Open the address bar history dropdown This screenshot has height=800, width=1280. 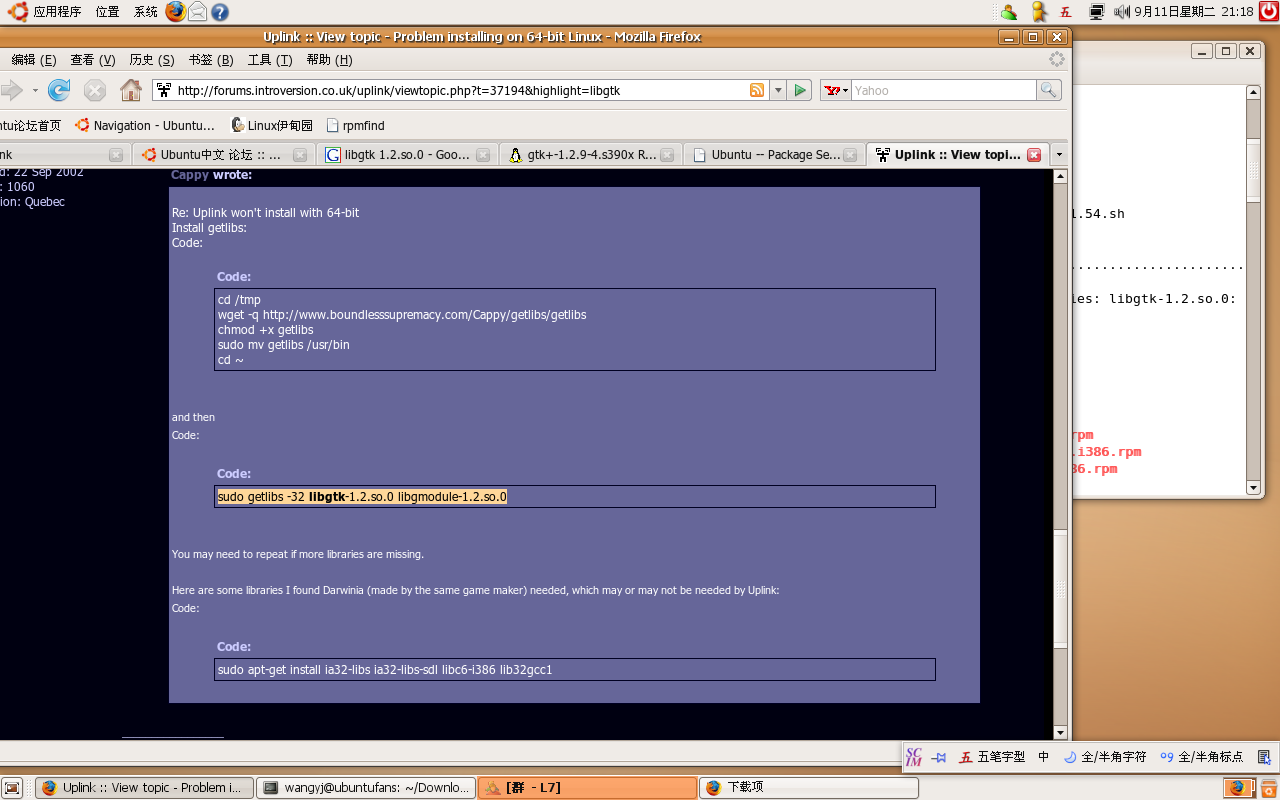778,90
